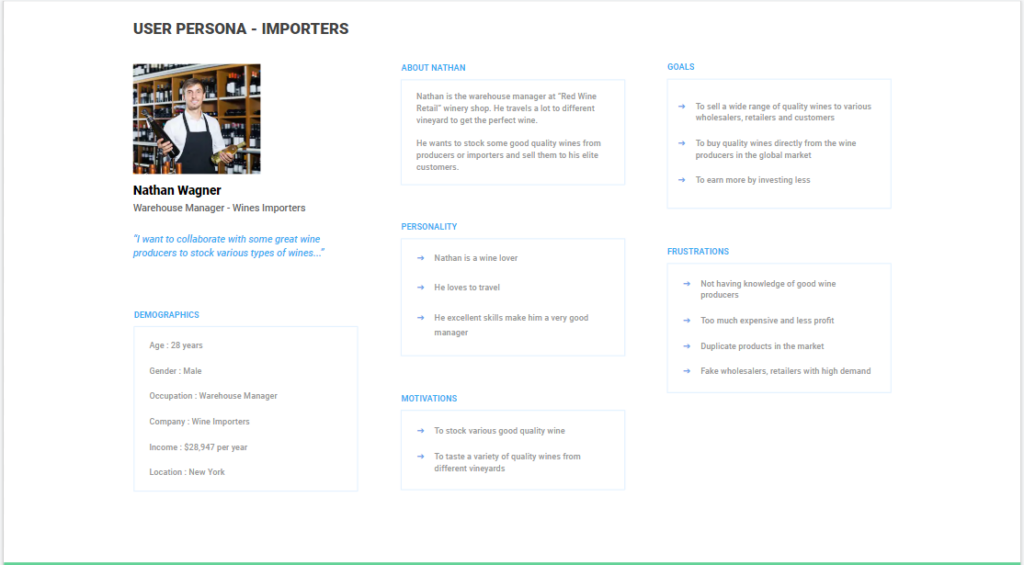Click arrow bullet beside 'Too much expensive'
Screen dimensions: 1024x565
click(687, 320)
